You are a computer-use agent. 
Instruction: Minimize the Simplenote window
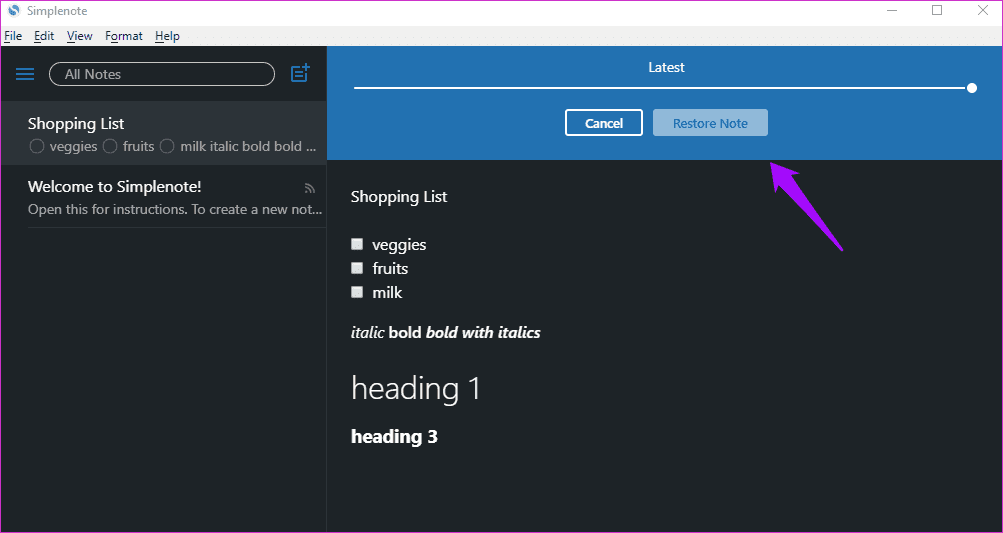coord(891,10)
